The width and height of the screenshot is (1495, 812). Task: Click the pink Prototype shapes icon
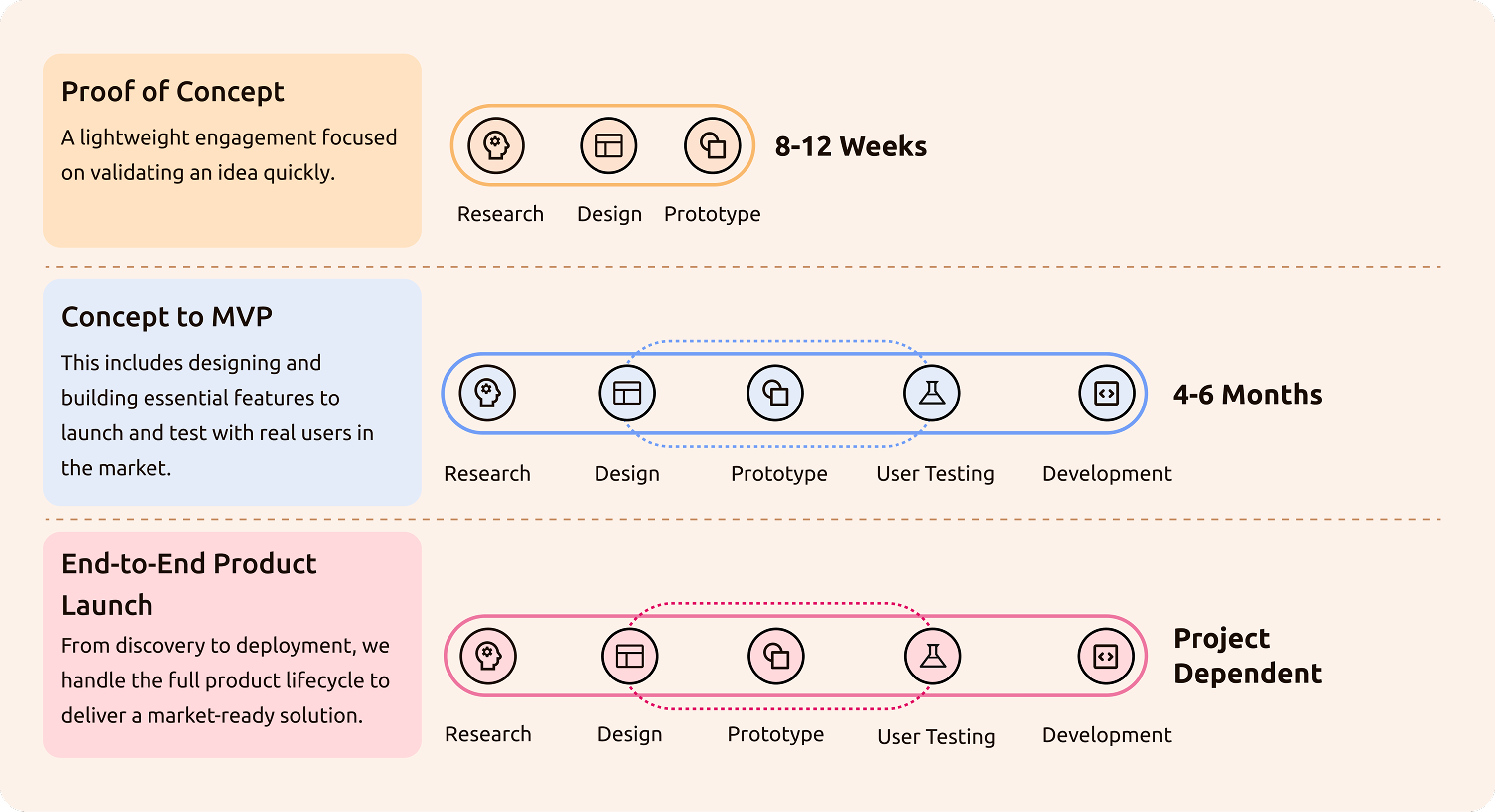776,656
